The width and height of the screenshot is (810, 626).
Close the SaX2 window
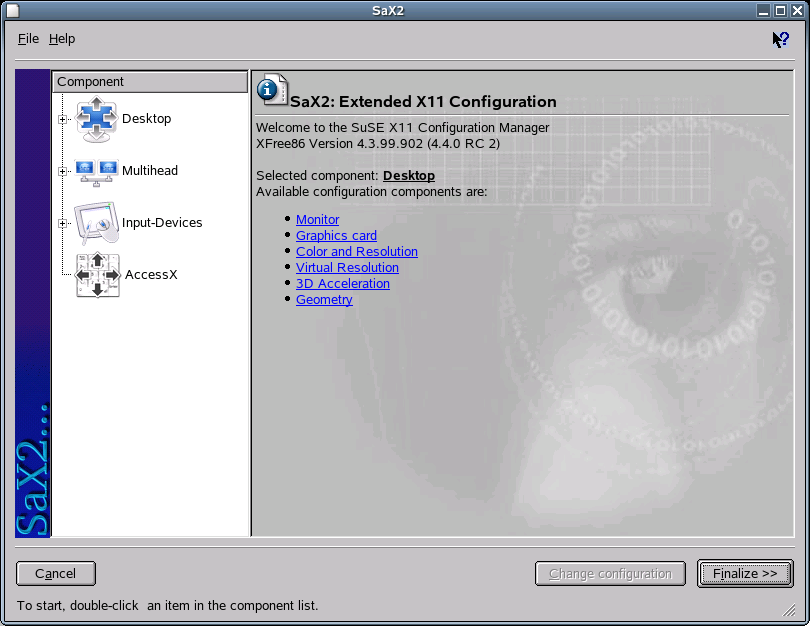pos(798,10)
